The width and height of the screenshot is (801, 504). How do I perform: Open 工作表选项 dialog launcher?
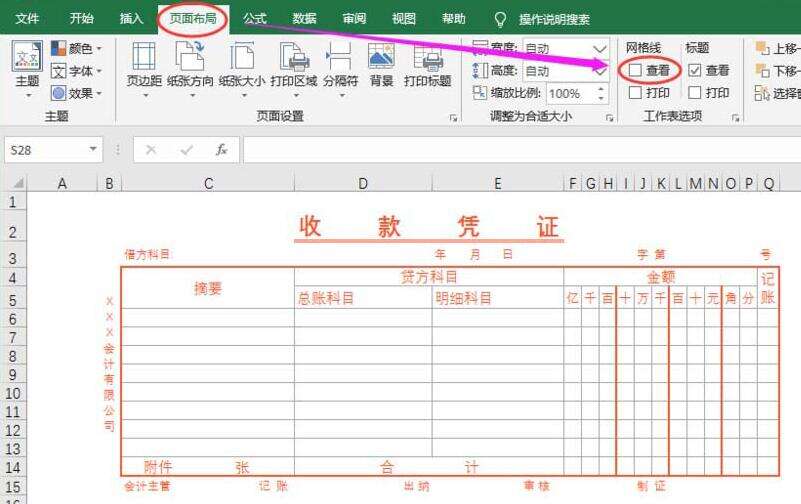tap(736, 118)
